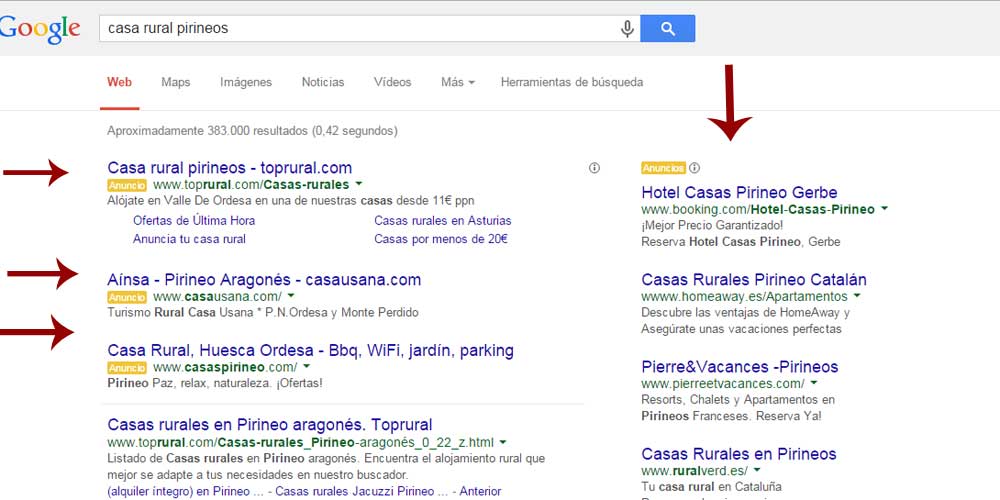Expand the Más dropdown menu
Image resolution: width=1000 pixels, height=500 pixels.
pyautogui.click(x=457, y=82)
